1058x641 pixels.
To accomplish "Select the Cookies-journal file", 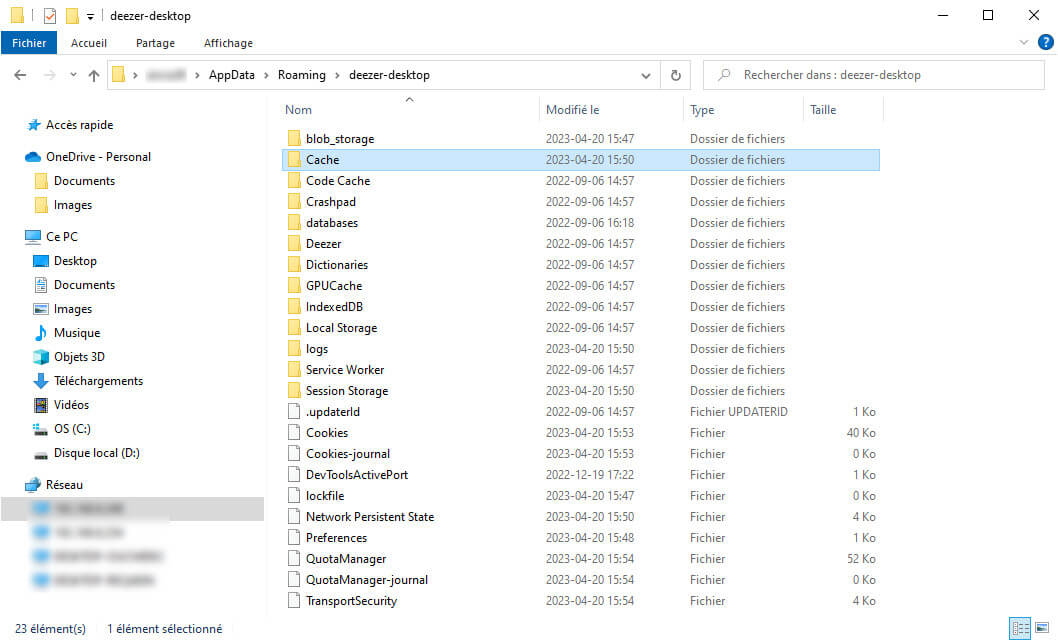I will coord(347,453).
